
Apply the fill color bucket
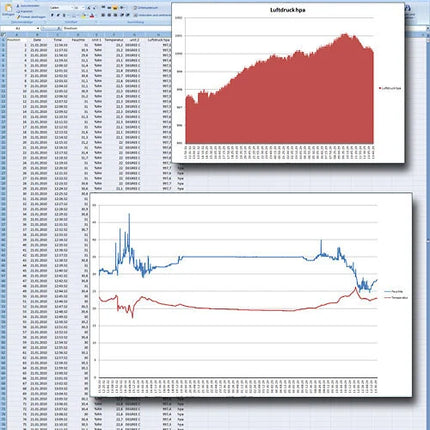tap(83, 16)
